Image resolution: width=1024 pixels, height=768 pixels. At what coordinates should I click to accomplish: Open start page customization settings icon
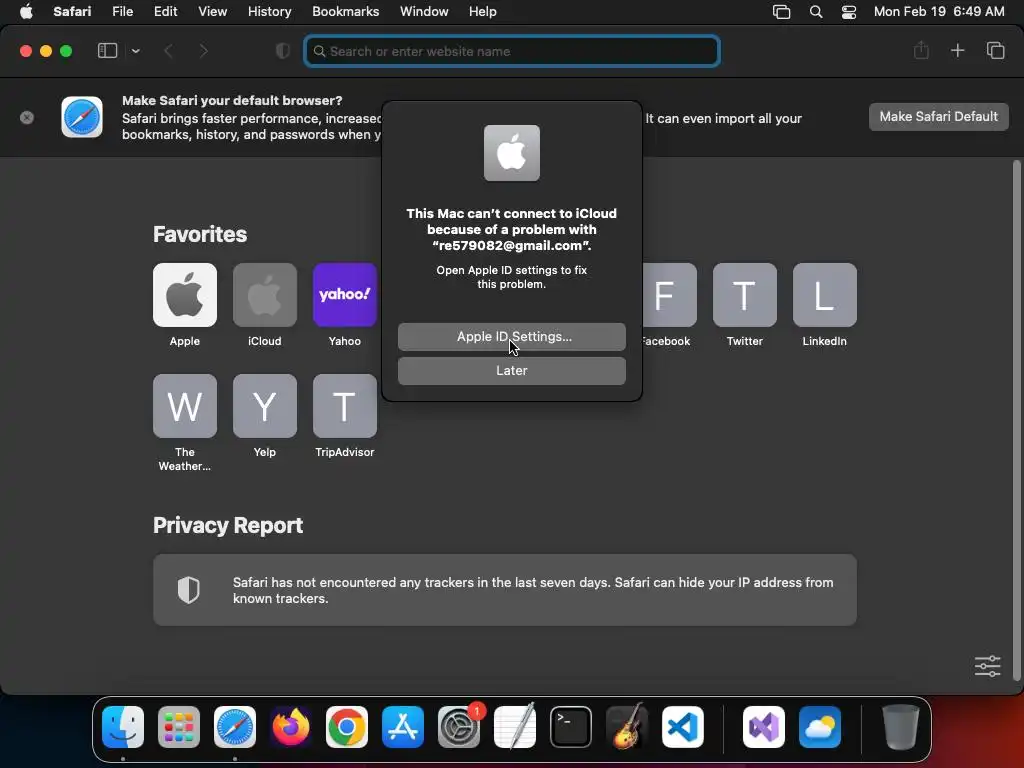pyautogui.click(x=987, y=666)
